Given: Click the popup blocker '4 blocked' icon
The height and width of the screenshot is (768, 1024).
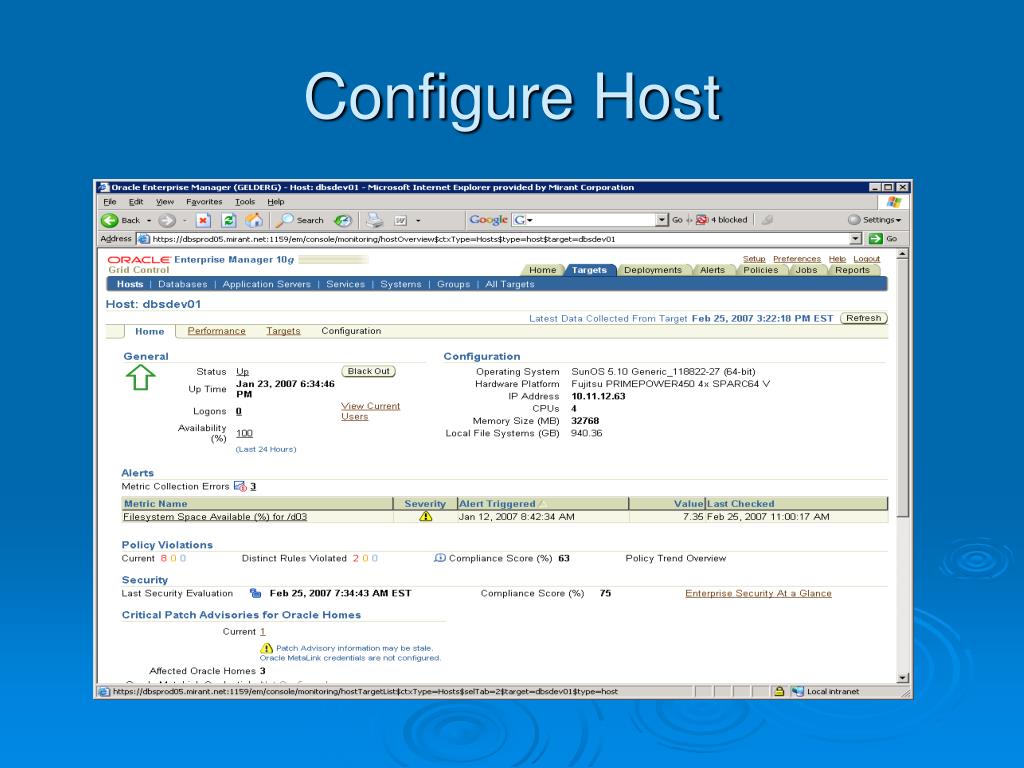Looking at the screenshot, I should 702,220.
